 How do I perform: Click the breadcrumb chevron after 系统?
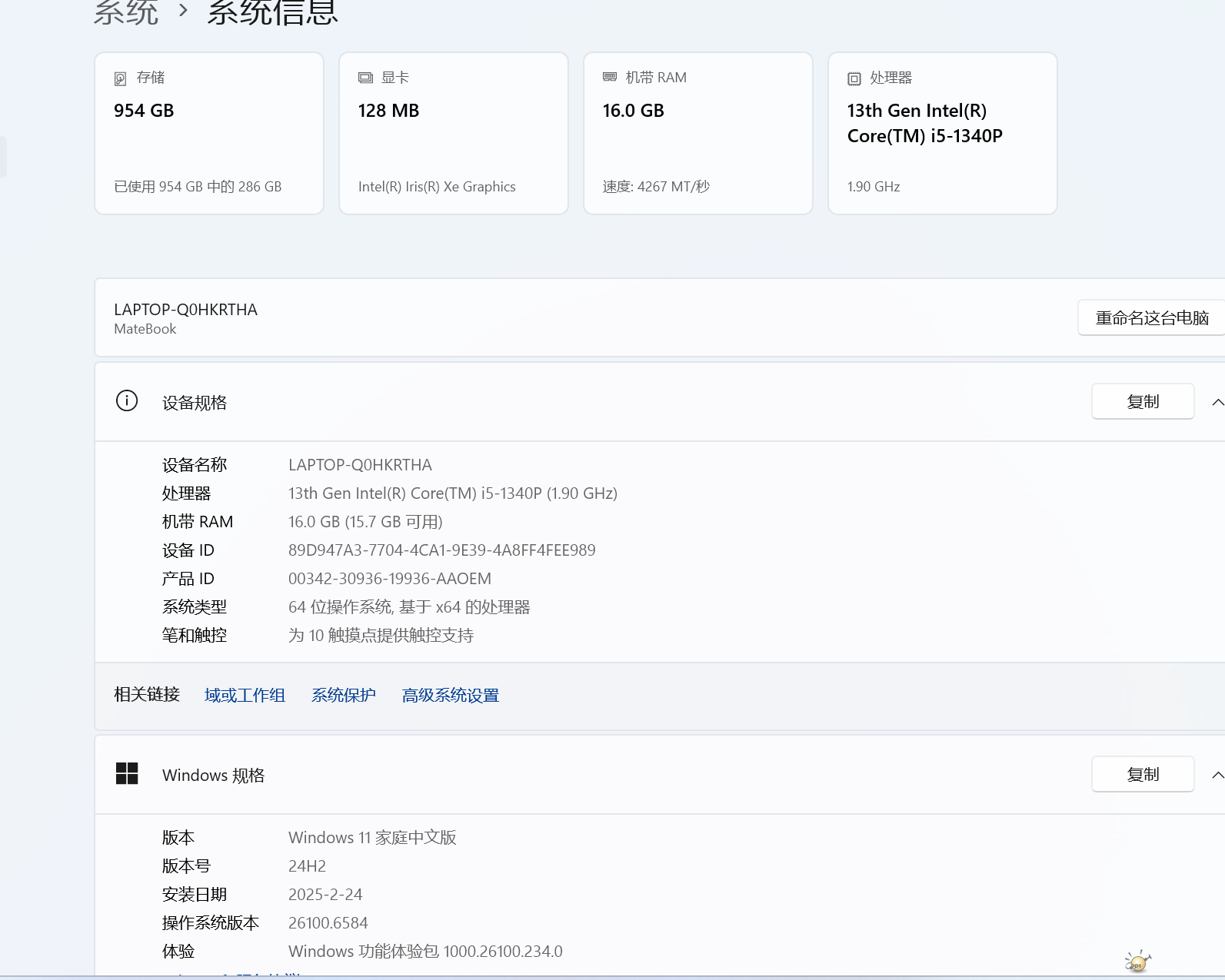[x=183, y=11]
